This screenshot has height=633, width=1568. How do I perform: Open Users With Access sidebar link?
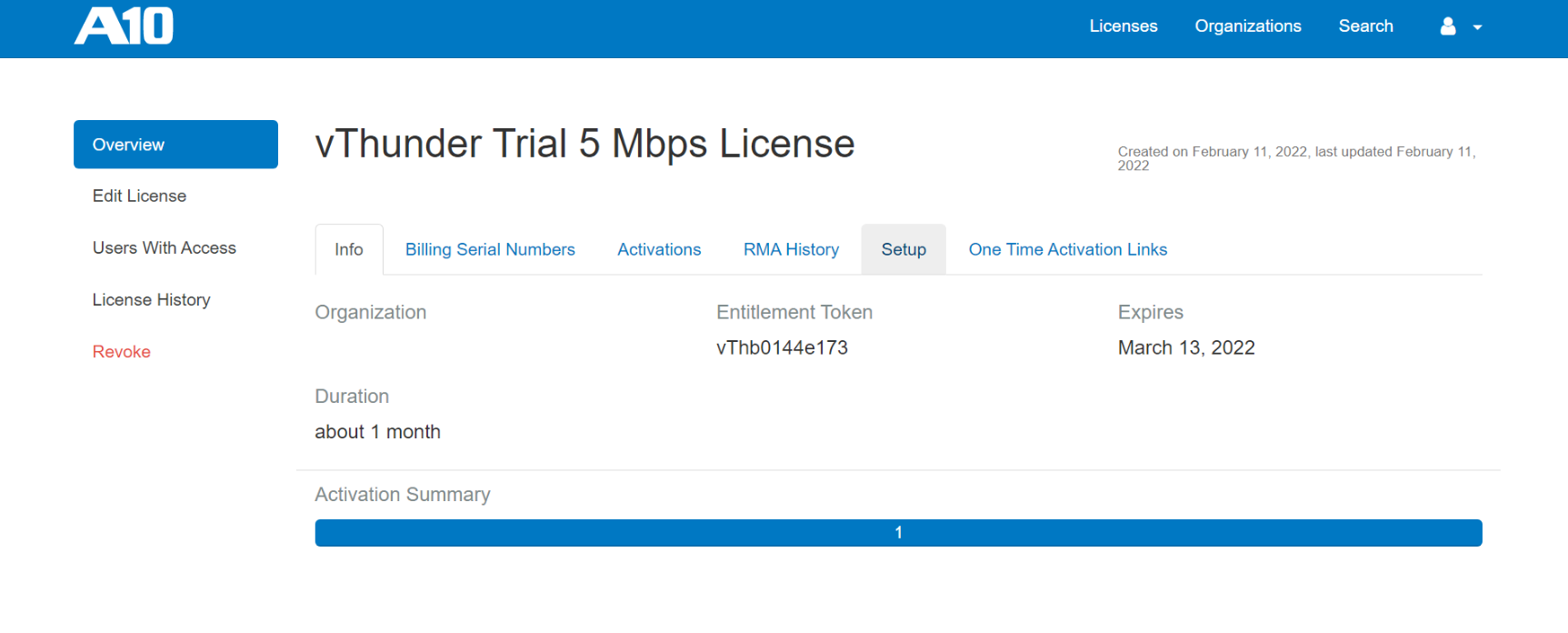click(x=165, y=247)
